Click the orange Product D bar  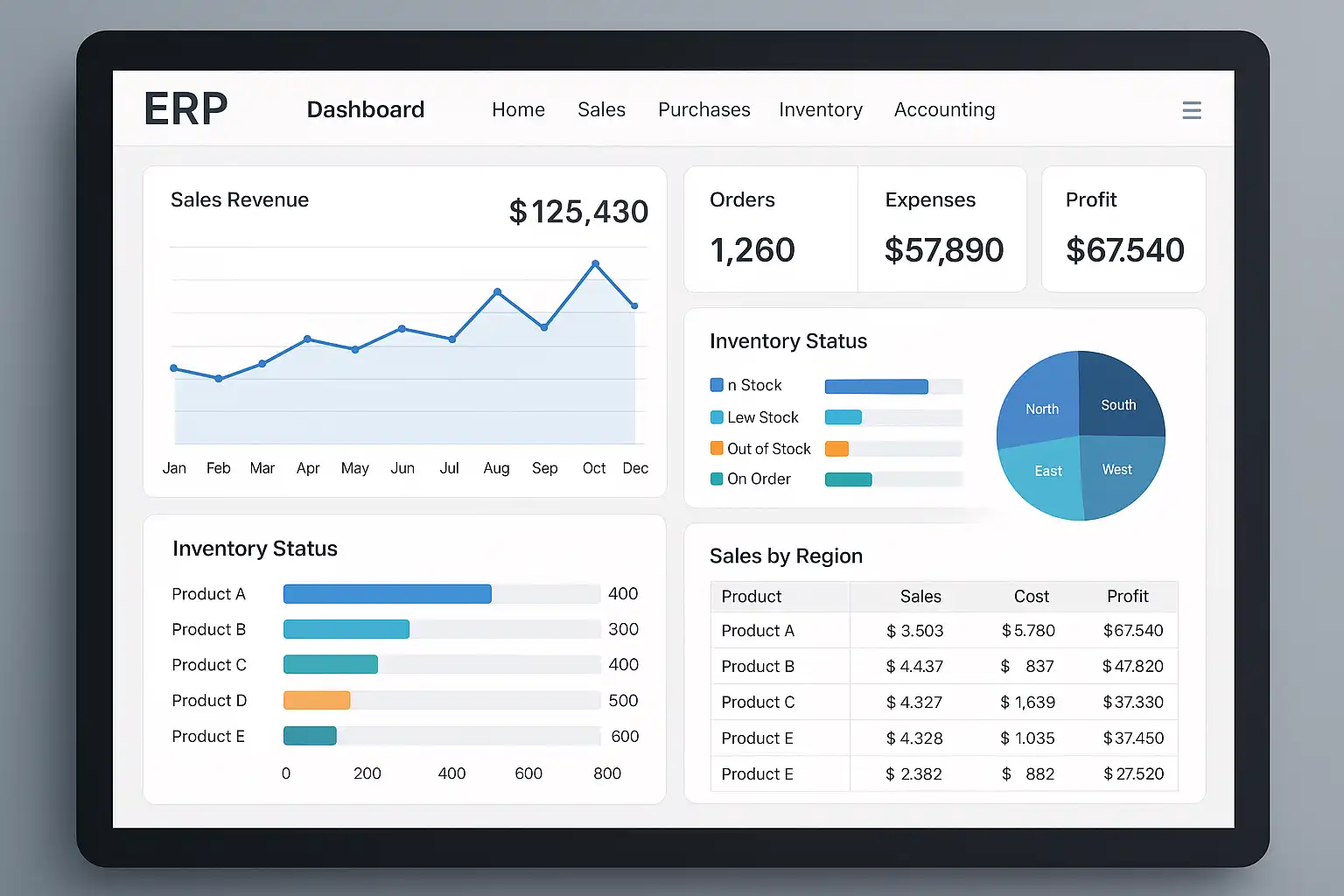tap(317, 700)
